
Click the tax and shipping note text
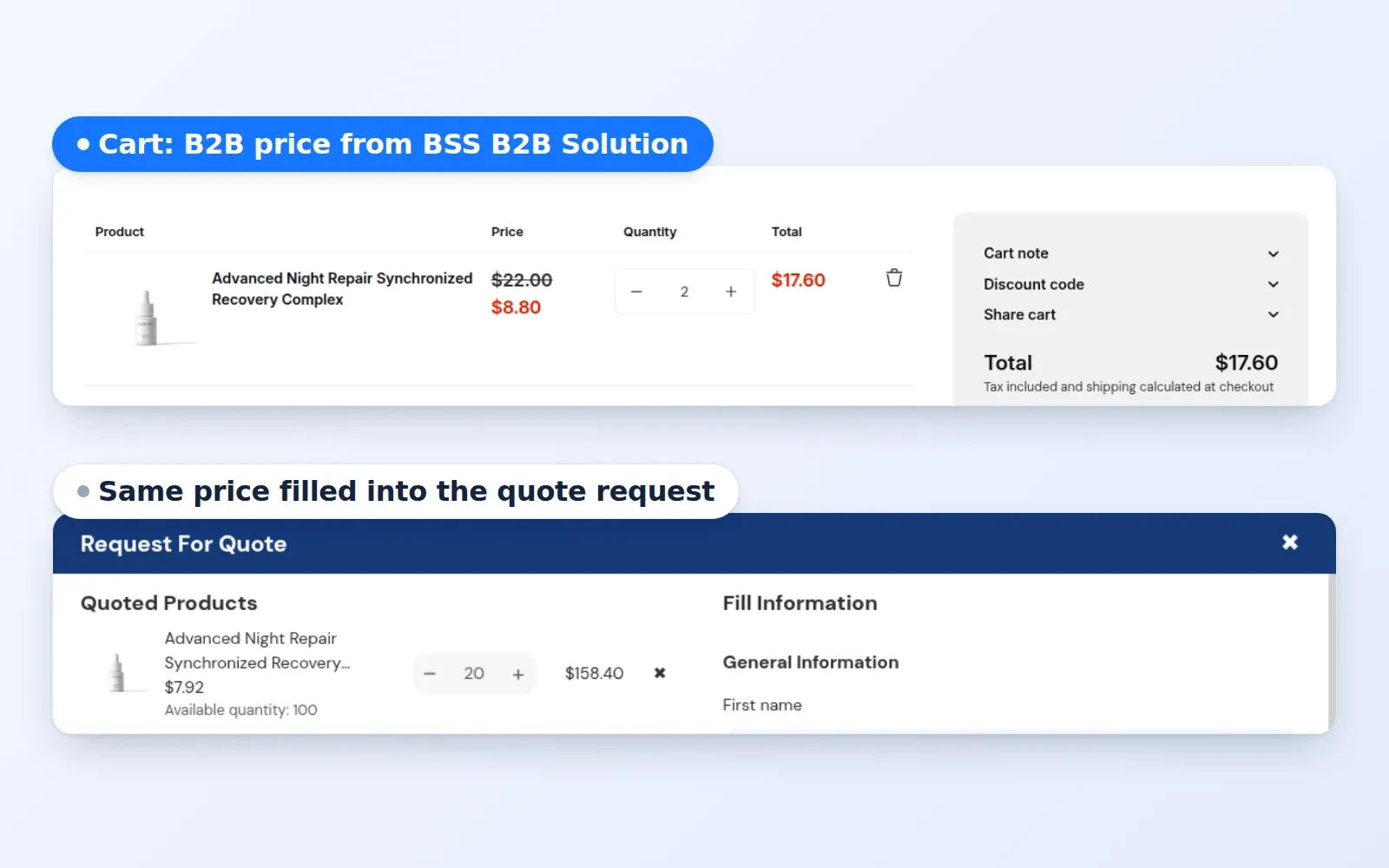1129,386
